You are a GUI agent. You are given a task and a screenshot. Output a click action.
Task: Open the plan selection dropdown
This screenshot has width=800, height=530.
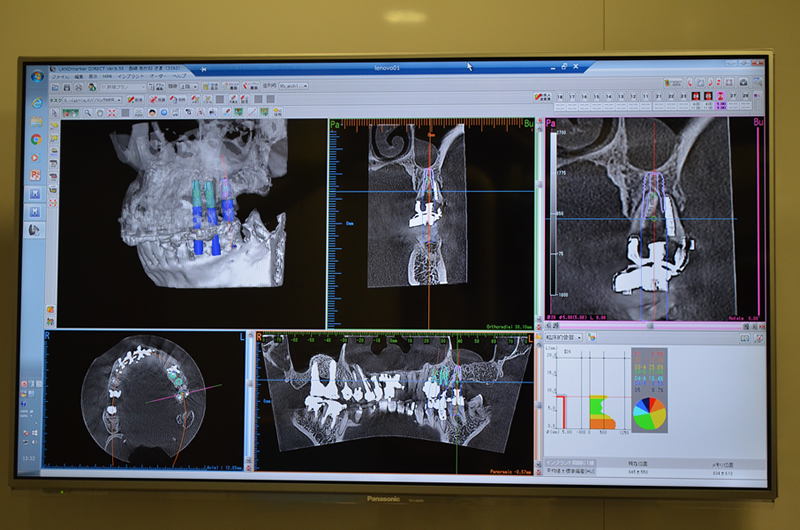[123, 87]
